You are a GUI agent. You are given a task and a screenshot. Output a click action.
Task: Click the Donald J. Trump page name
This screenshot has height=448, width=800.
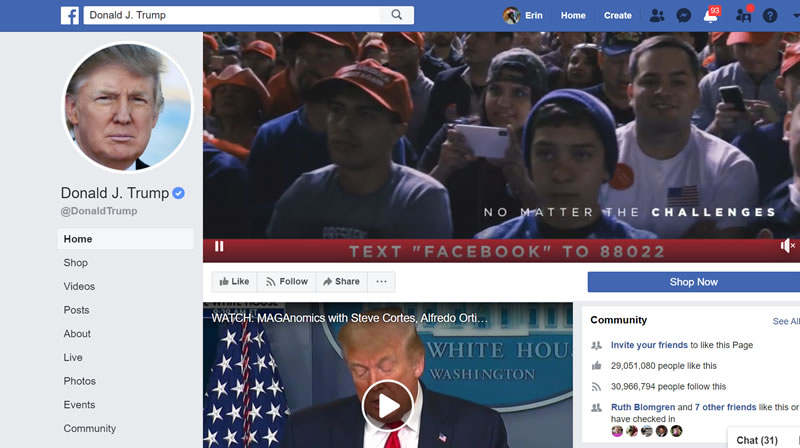coord(115,193)
